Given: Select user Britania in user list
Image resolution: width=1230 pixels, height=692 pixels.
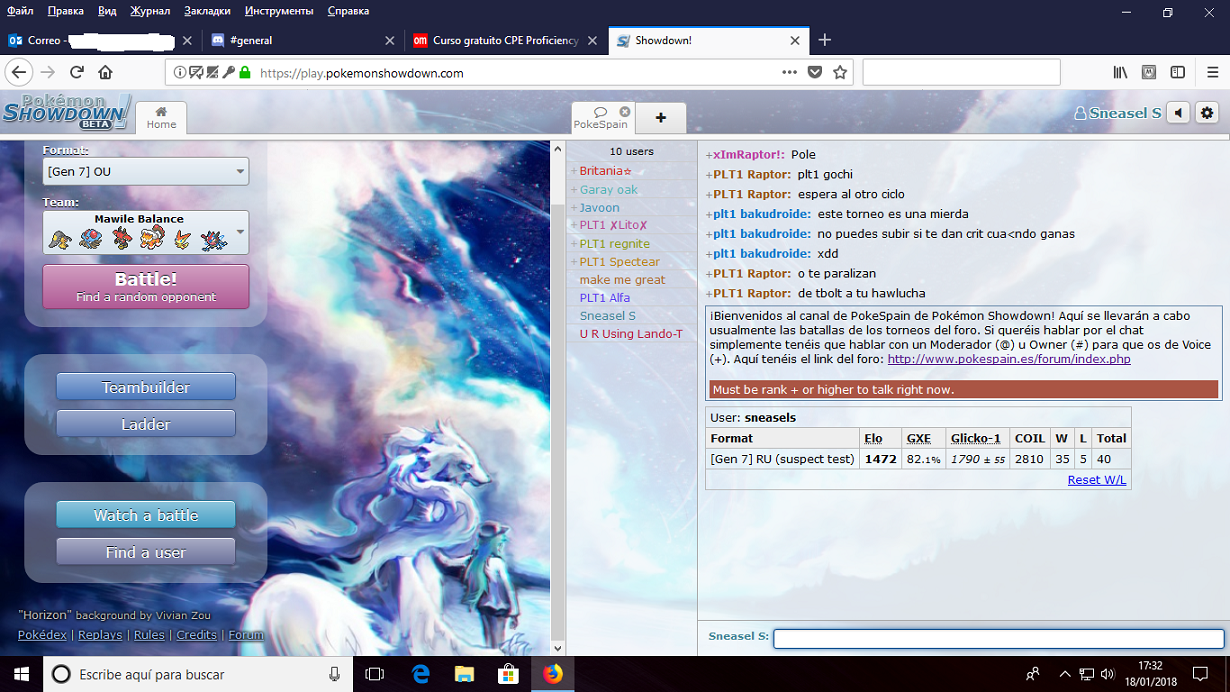Looking at the screenshot, I should click(632, 171).
